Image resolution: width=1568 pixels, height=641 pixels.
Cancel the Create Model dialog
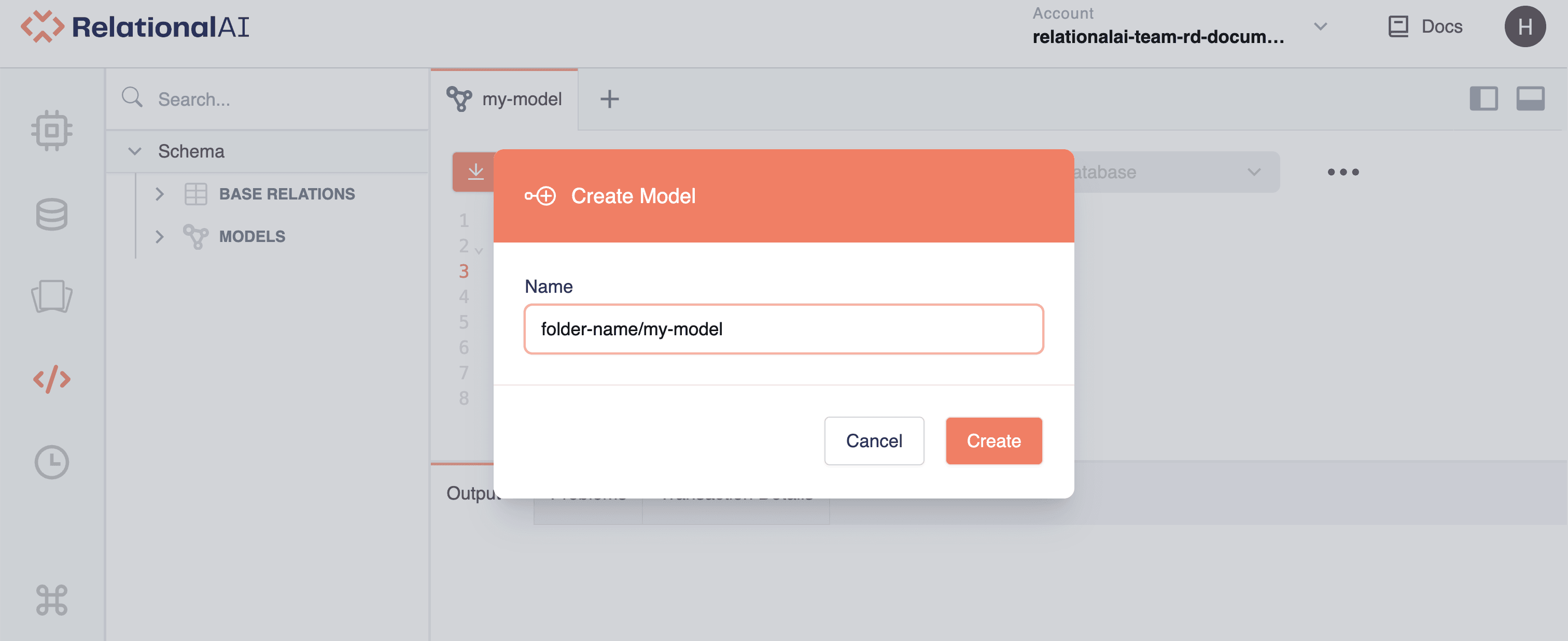point(874,441)
